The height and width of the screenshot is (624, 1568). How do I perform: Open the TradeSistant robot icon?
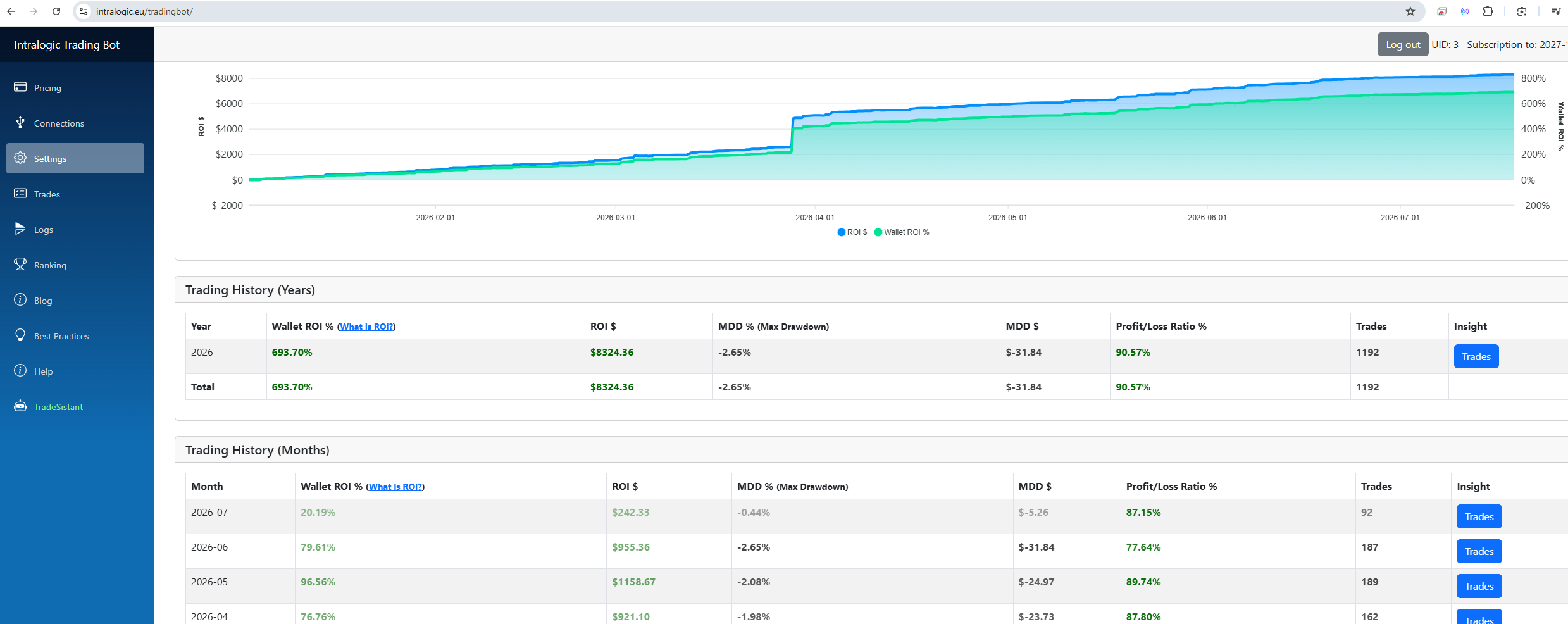pos(20,406)
